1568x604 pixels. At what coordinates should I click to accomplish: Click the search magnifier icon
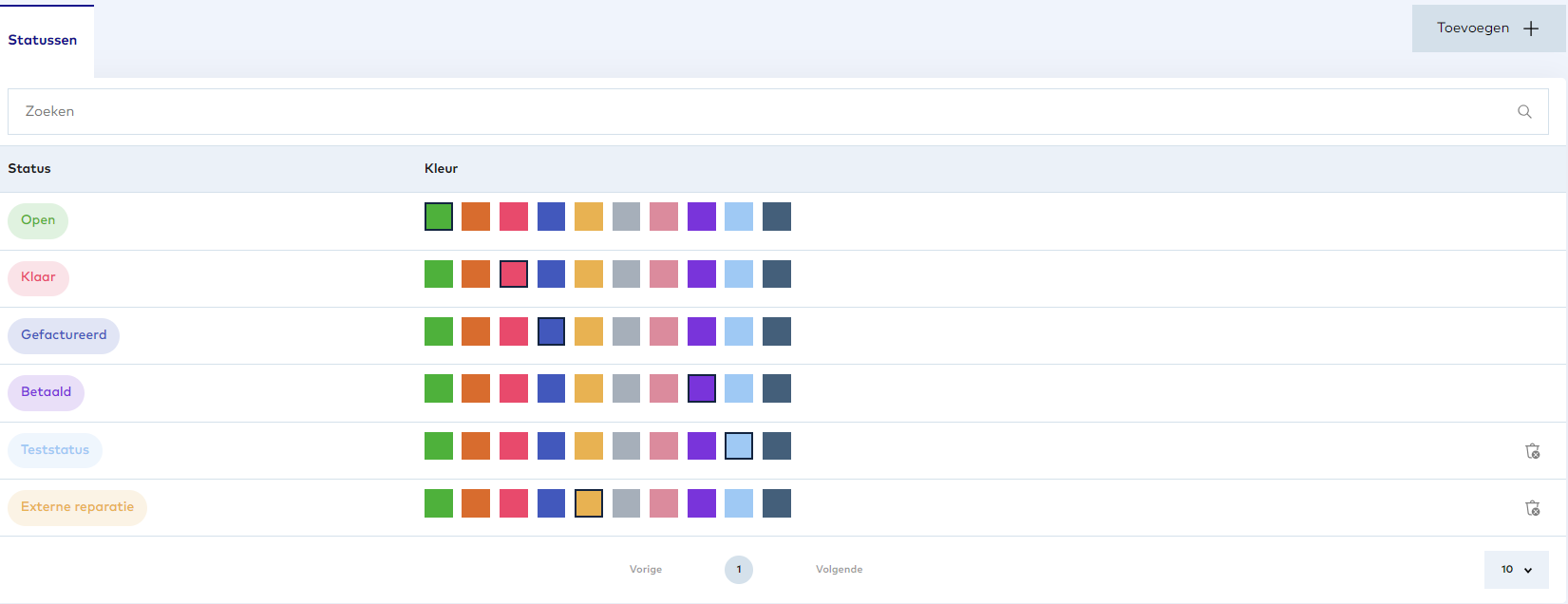point(1524,112)
